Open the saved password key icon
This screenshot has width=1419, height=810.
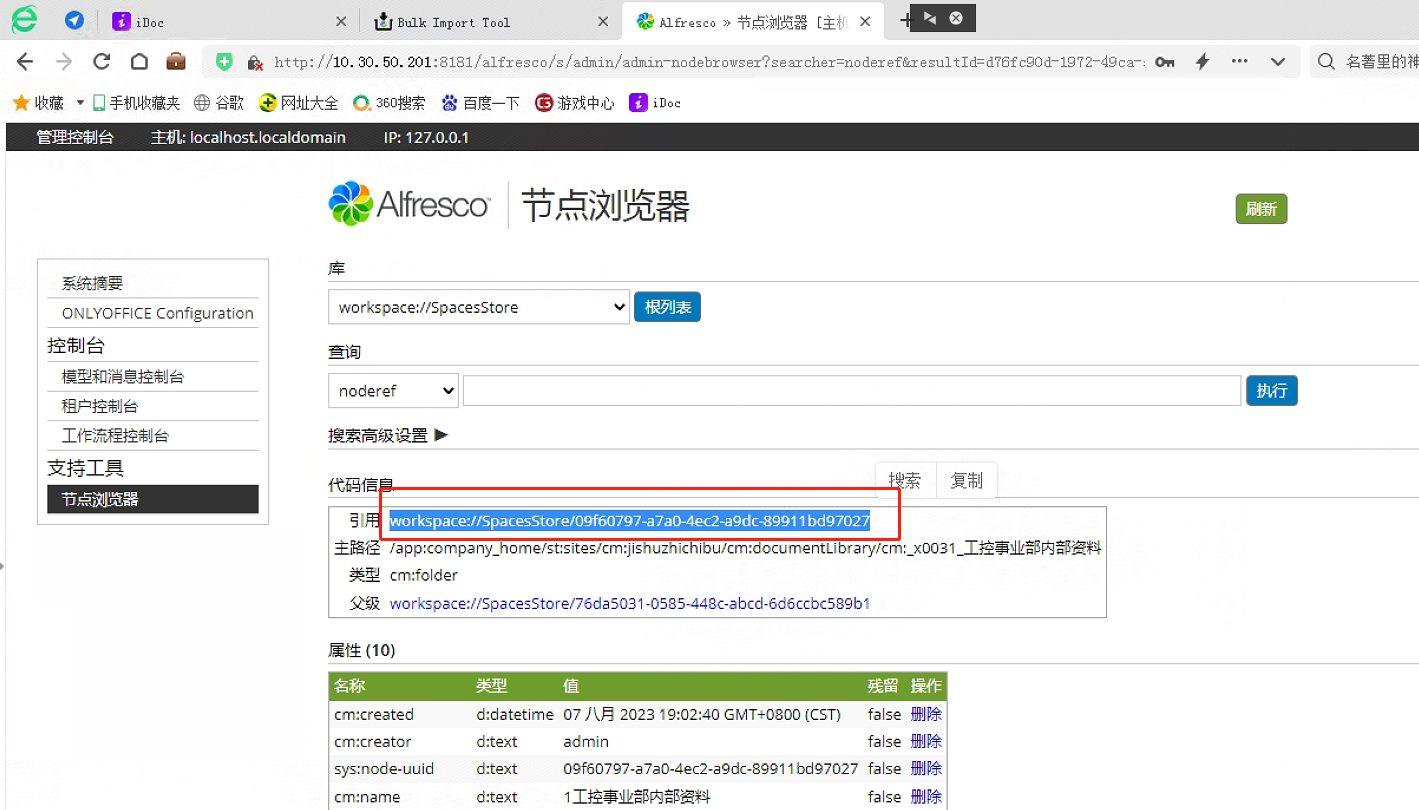pyautogui.click(x=1165, y=62)
